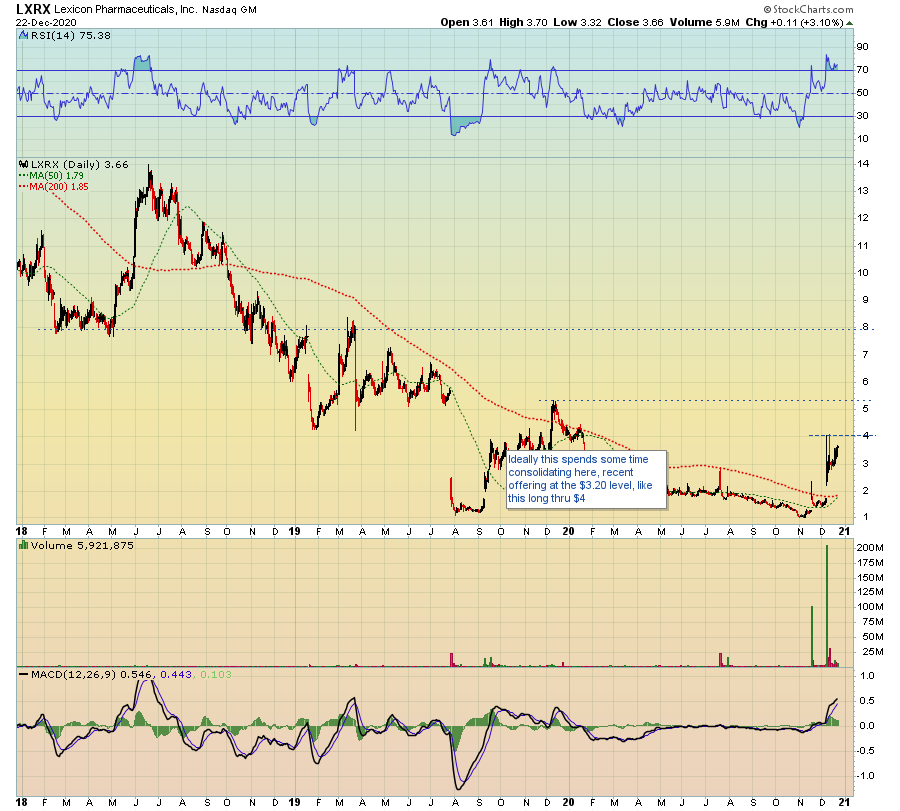Click the 19 year label under the price panel
The height and width of the screenshot is (811, 900).
[294, 531]
